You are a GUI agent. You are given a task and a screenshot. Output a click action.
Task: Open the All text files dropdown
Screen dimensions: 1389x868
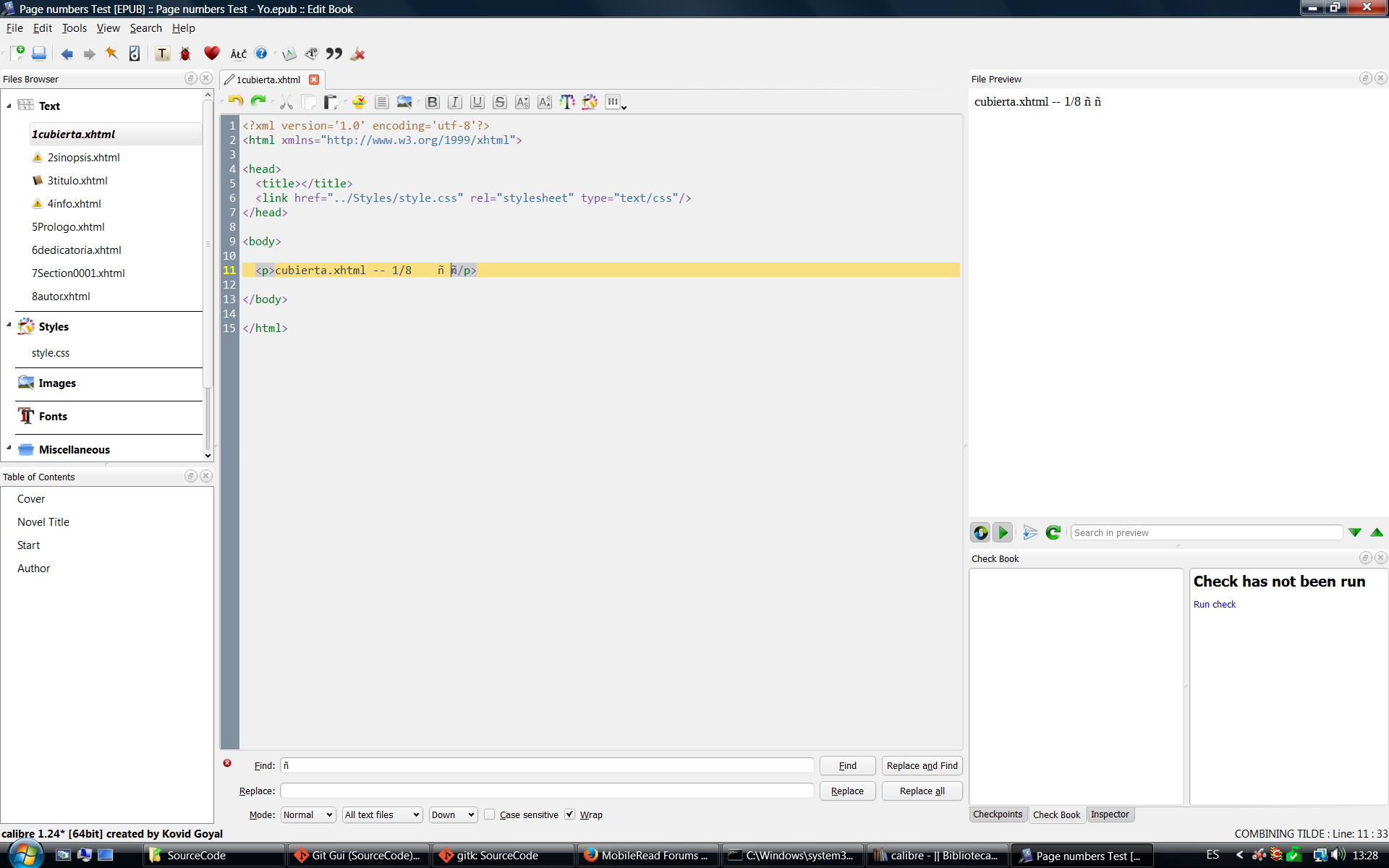click(x=382, y=814)
